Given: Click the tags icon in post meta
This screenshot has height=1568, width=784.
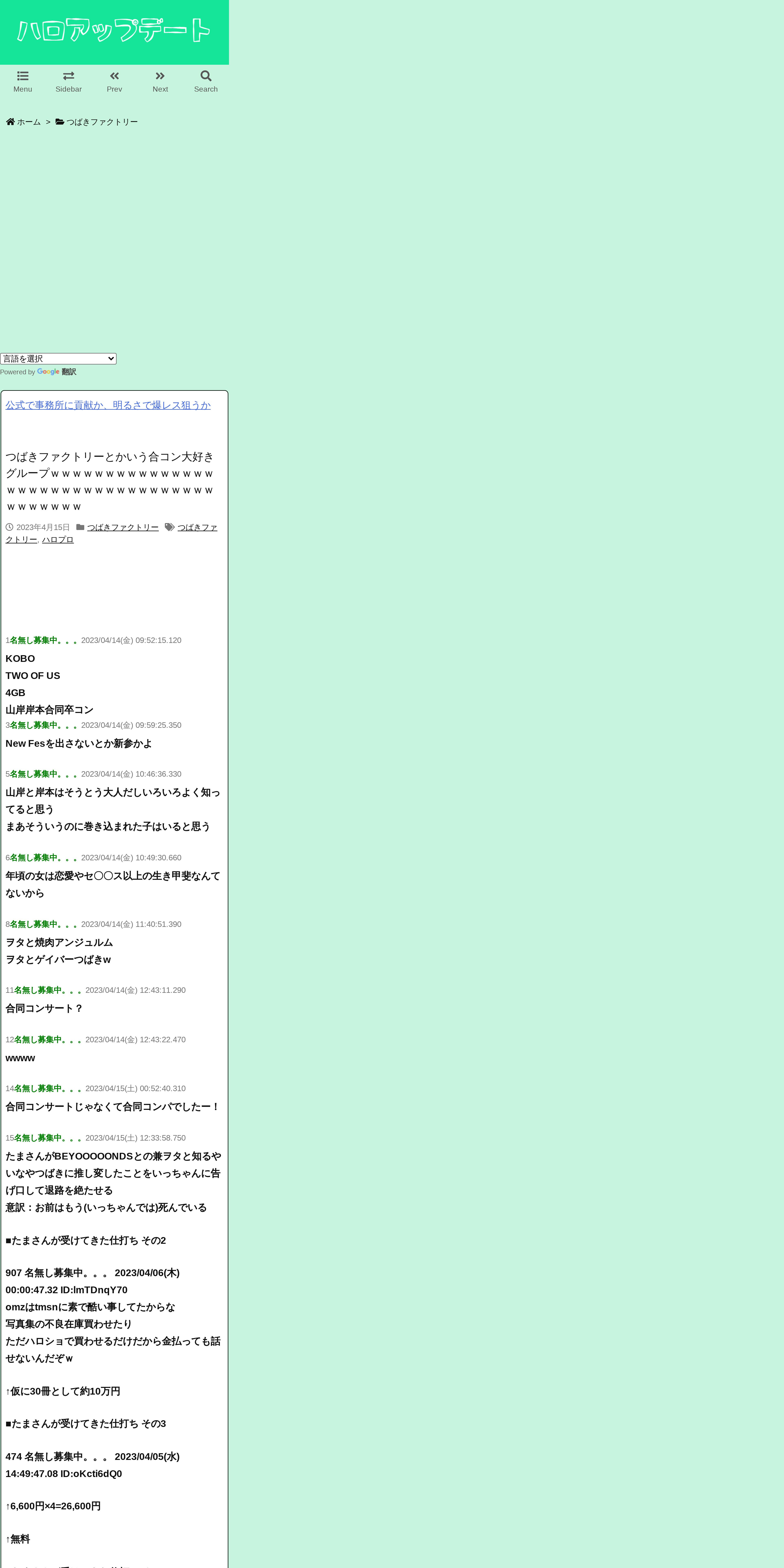Looking at the screenshot, I should [x=170, y=527].
